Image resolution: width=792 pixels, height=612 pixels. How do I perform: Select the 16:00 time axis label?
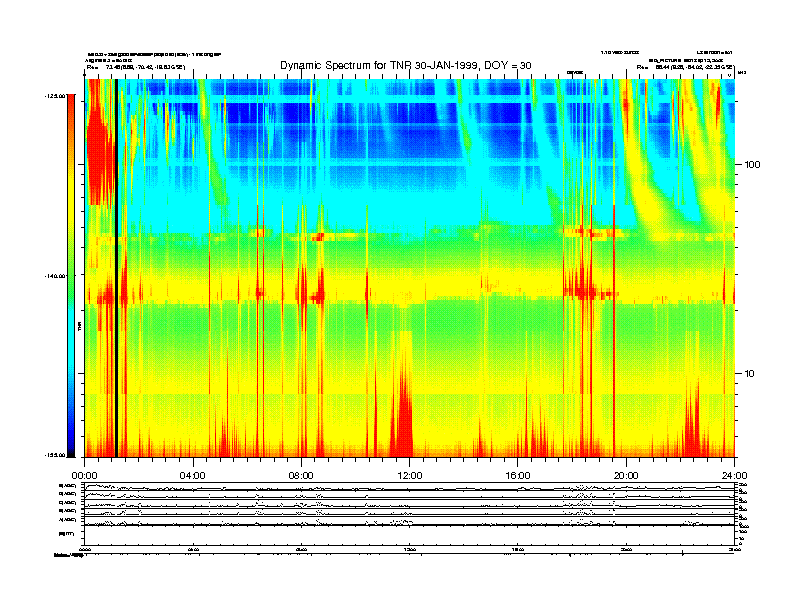[x=518, y=476]
